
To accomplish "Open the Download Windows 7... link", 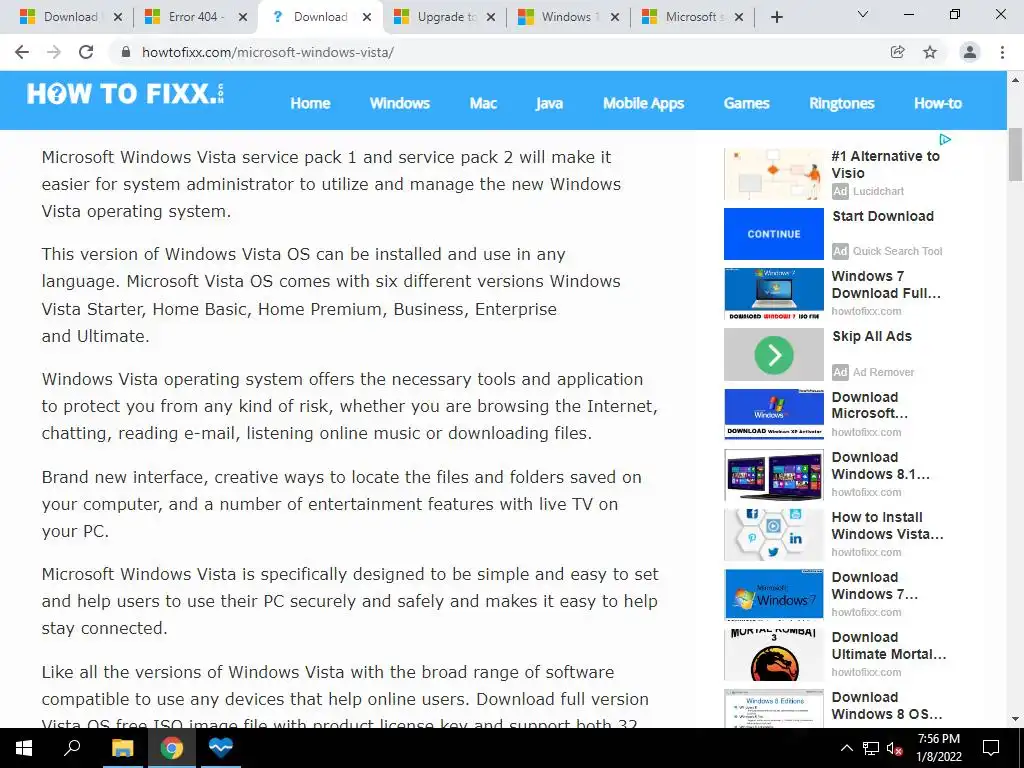I will (x=874, y=586).
